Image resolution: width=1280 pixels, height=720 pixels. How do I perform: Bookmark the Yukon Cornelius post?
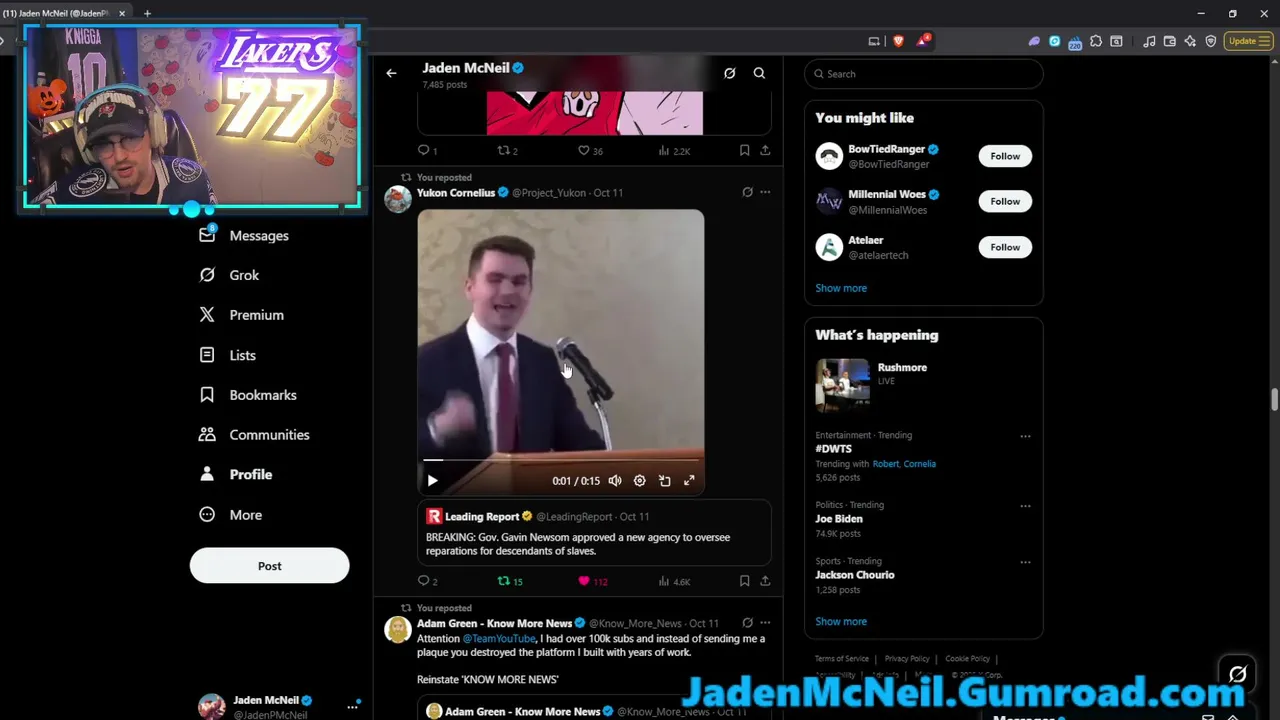click(744, 581)
